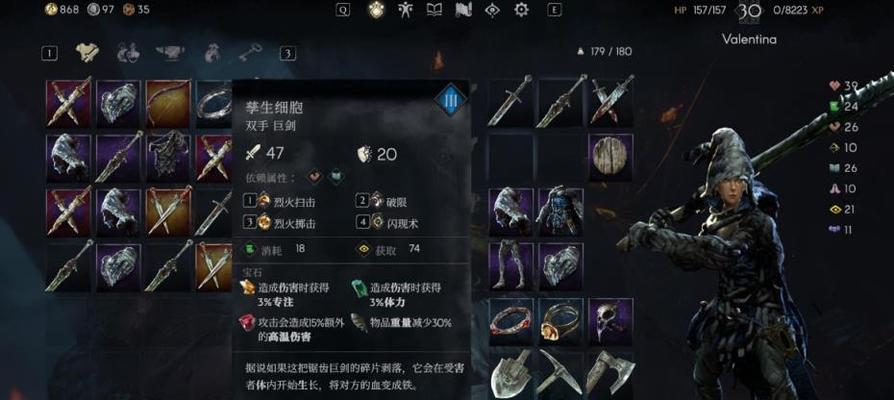This screenshot has width=894, height=400.
Task: Open the journal book icon
Action: pos(434,10)
